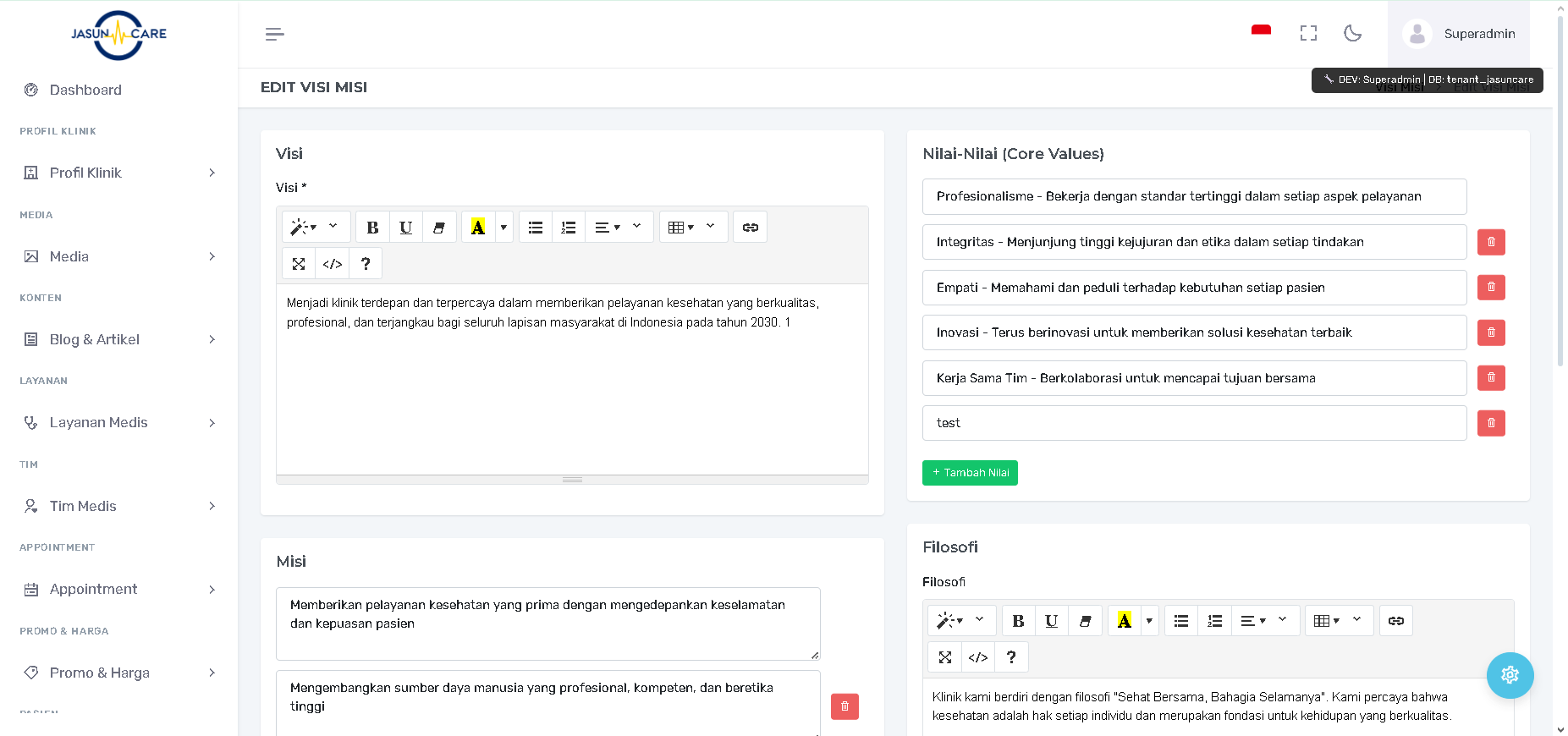This screenshot has height=736, width=1568.
Task: Toggle the sidebar with hamburger icon
Action: 274,34
